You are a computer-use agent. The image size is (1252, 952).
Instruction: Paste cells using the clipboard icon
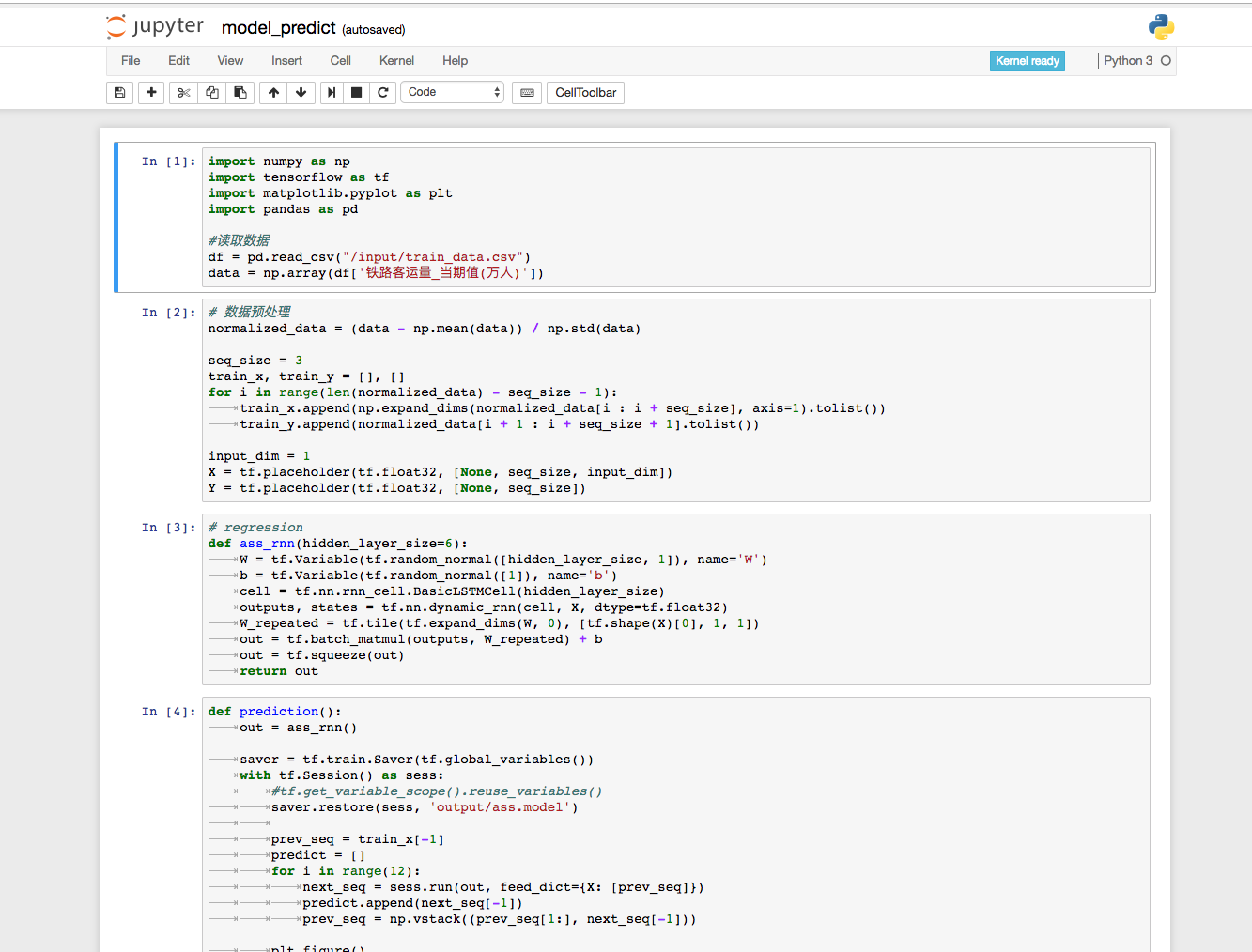click(x=240, y=93)
